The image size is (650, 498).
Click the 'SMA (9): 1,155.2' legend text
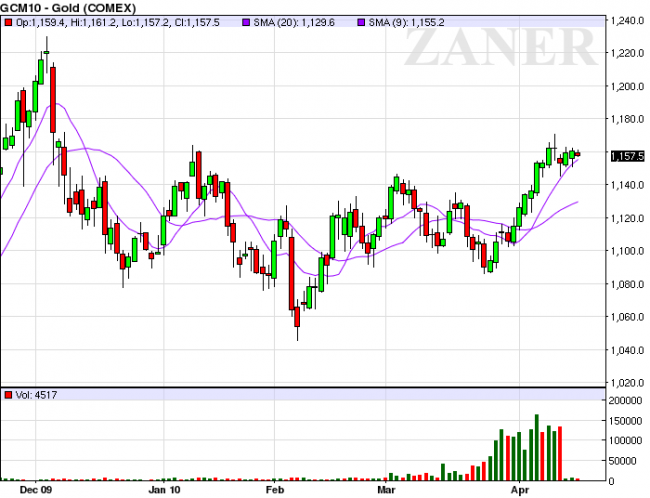(x=407, y=22)
